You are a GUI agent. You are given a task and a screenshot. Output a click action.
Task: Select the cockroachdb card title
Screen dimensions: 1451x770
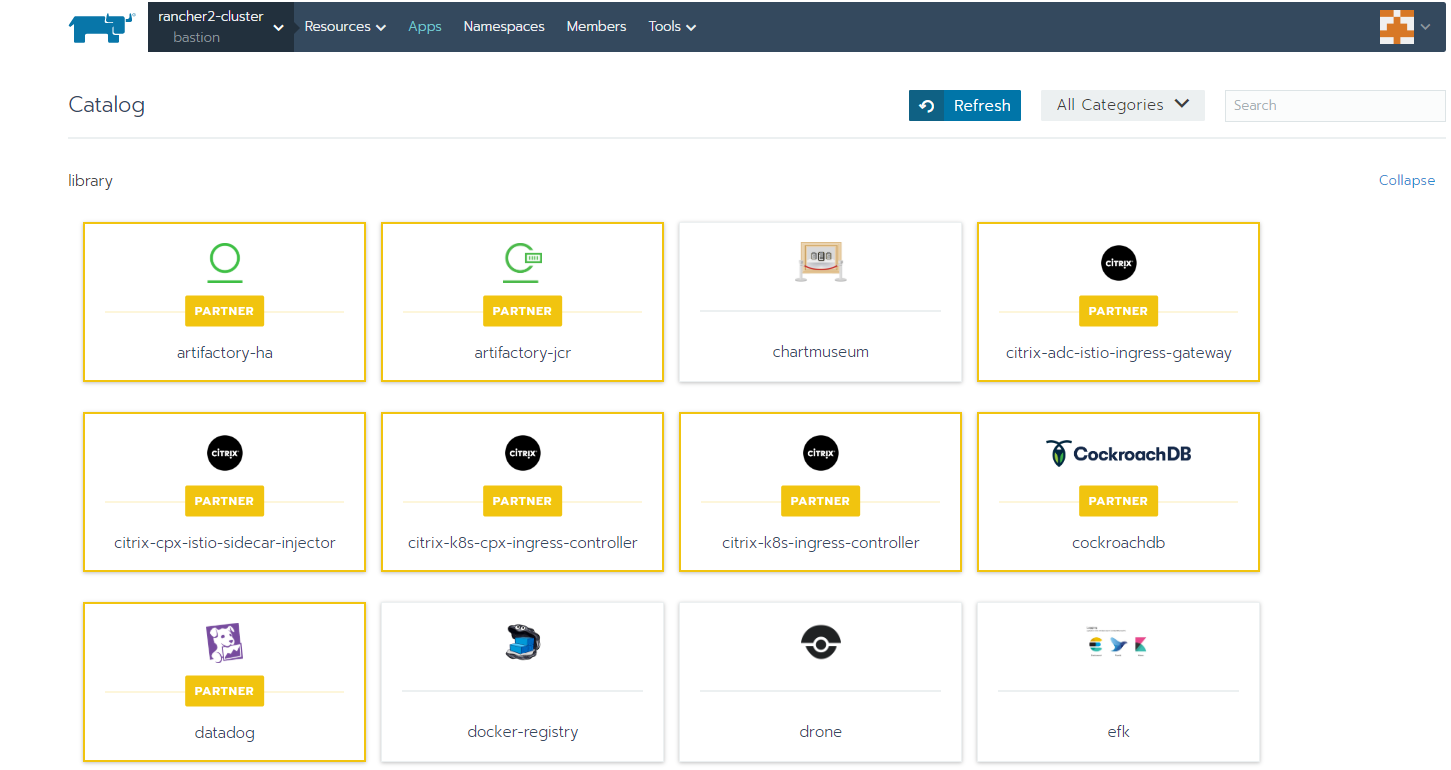(1119, 543)
